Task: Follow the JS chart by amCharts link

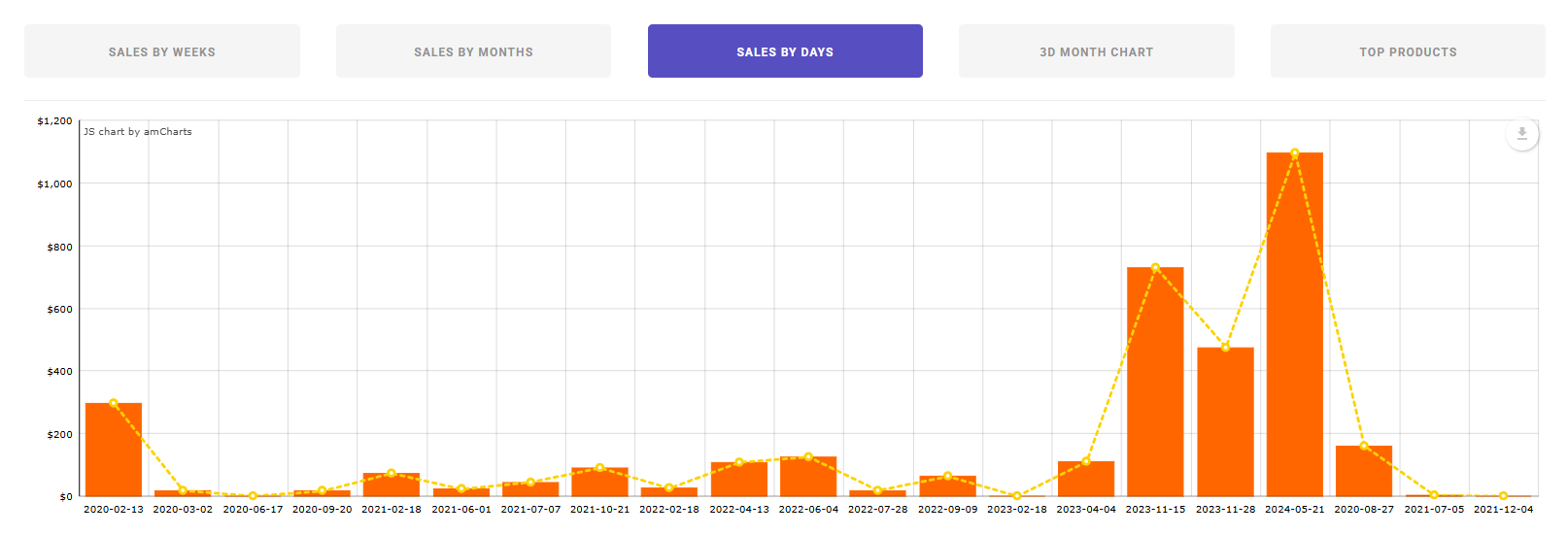Action: click(138, 132)
